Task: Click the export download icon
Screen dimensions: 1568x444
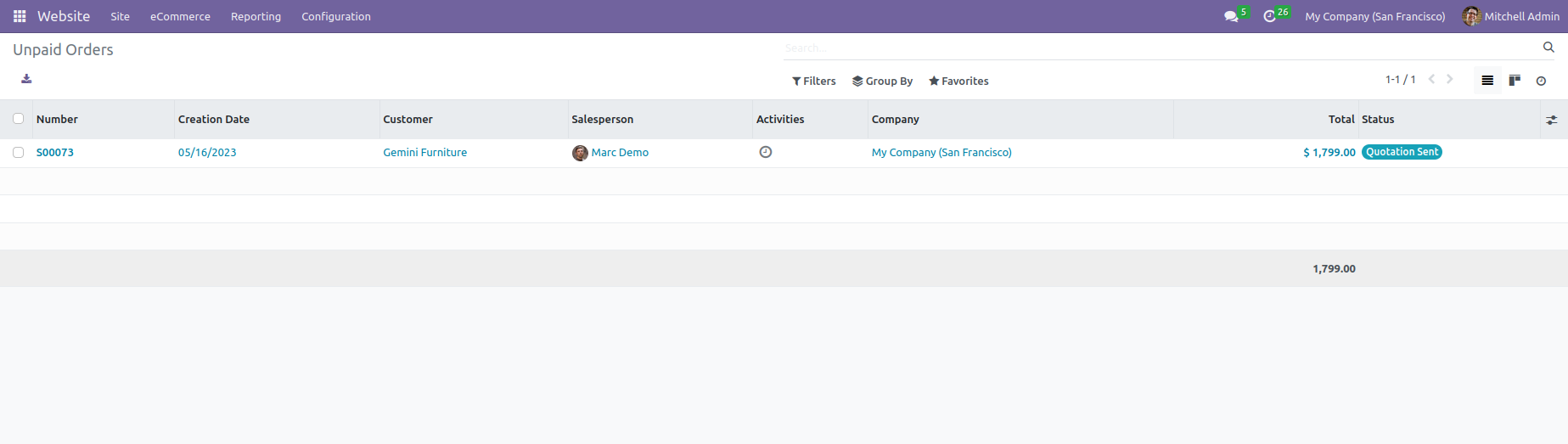Action: click(26, 79)
